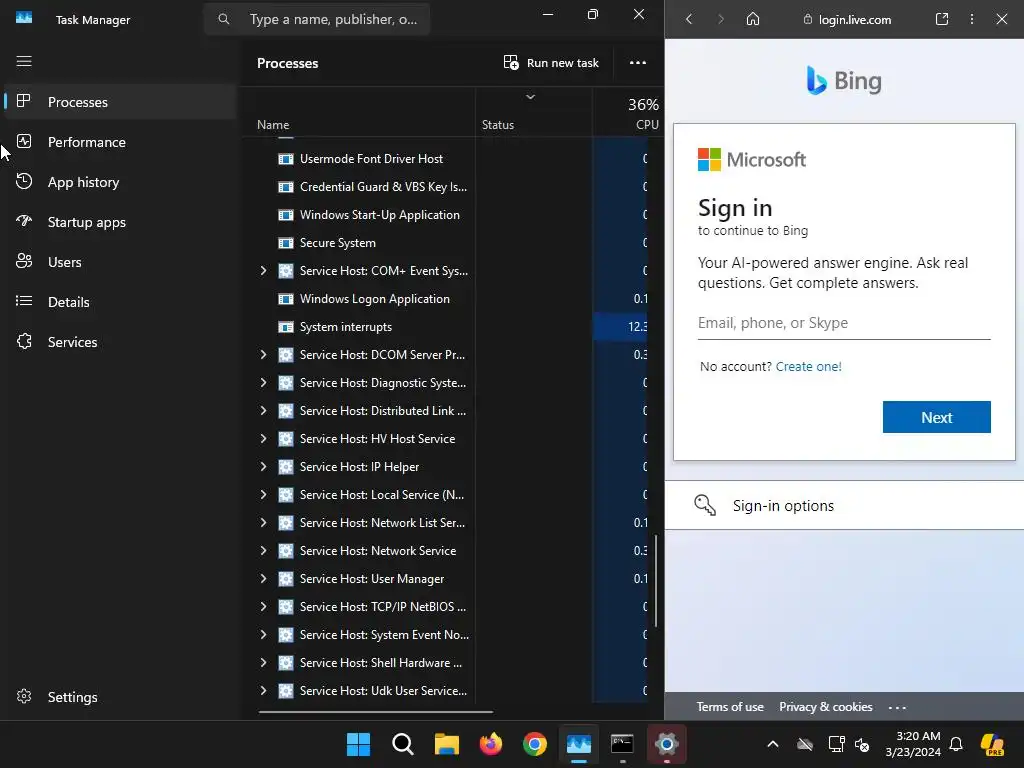
Task: Click the Next button on sign-in
Action: click(x=936, y=417)
